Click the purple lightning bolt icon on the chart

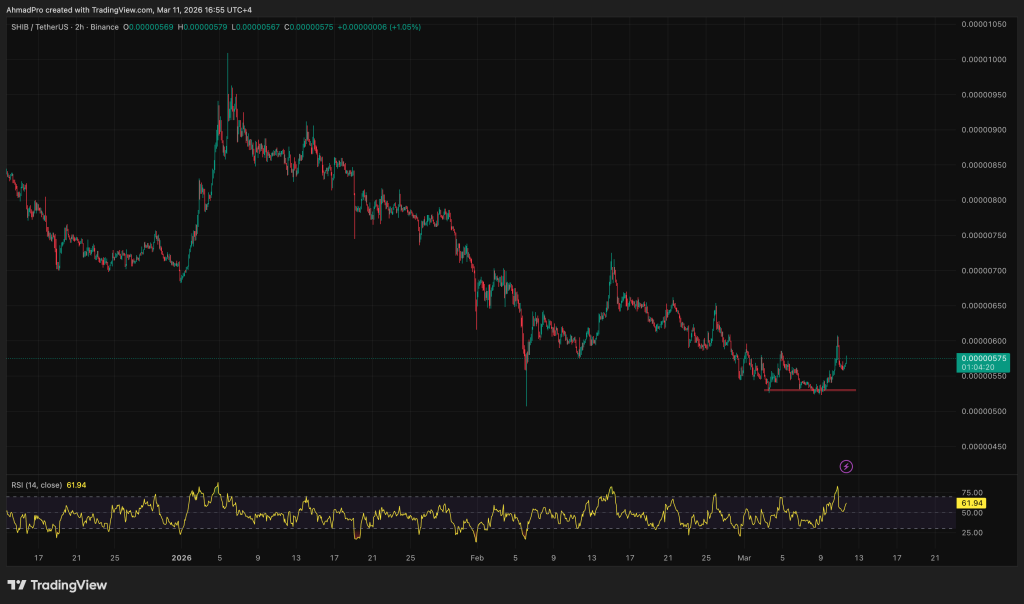coord(845,467)
